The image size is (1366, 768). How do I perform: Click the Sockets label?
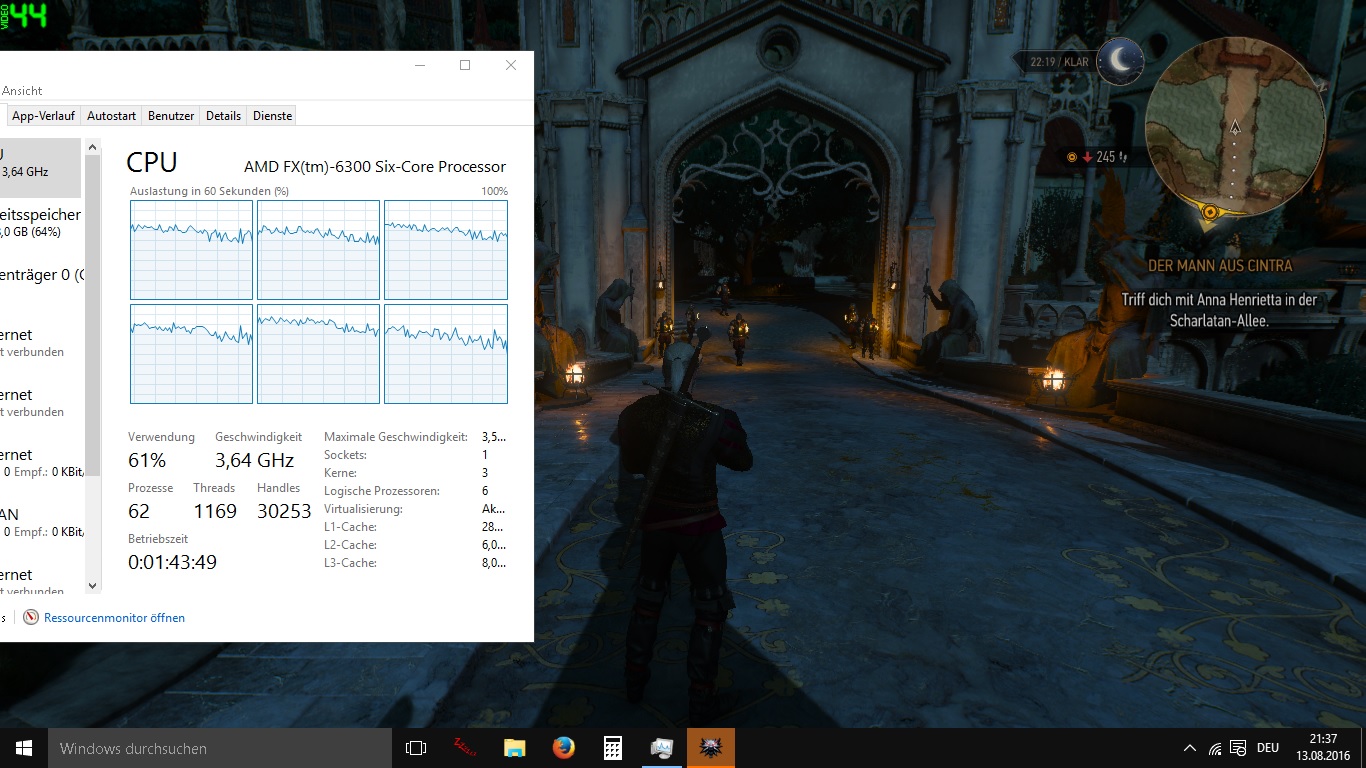[345, 455]
